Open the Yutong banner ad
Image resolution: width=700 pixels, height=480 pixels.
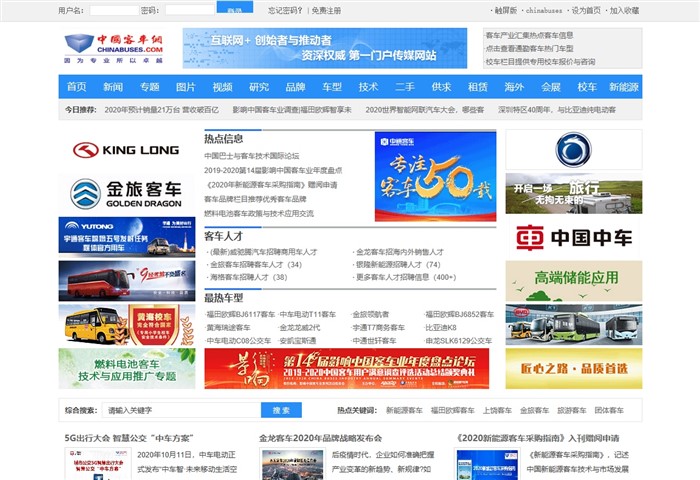point(127,237)
